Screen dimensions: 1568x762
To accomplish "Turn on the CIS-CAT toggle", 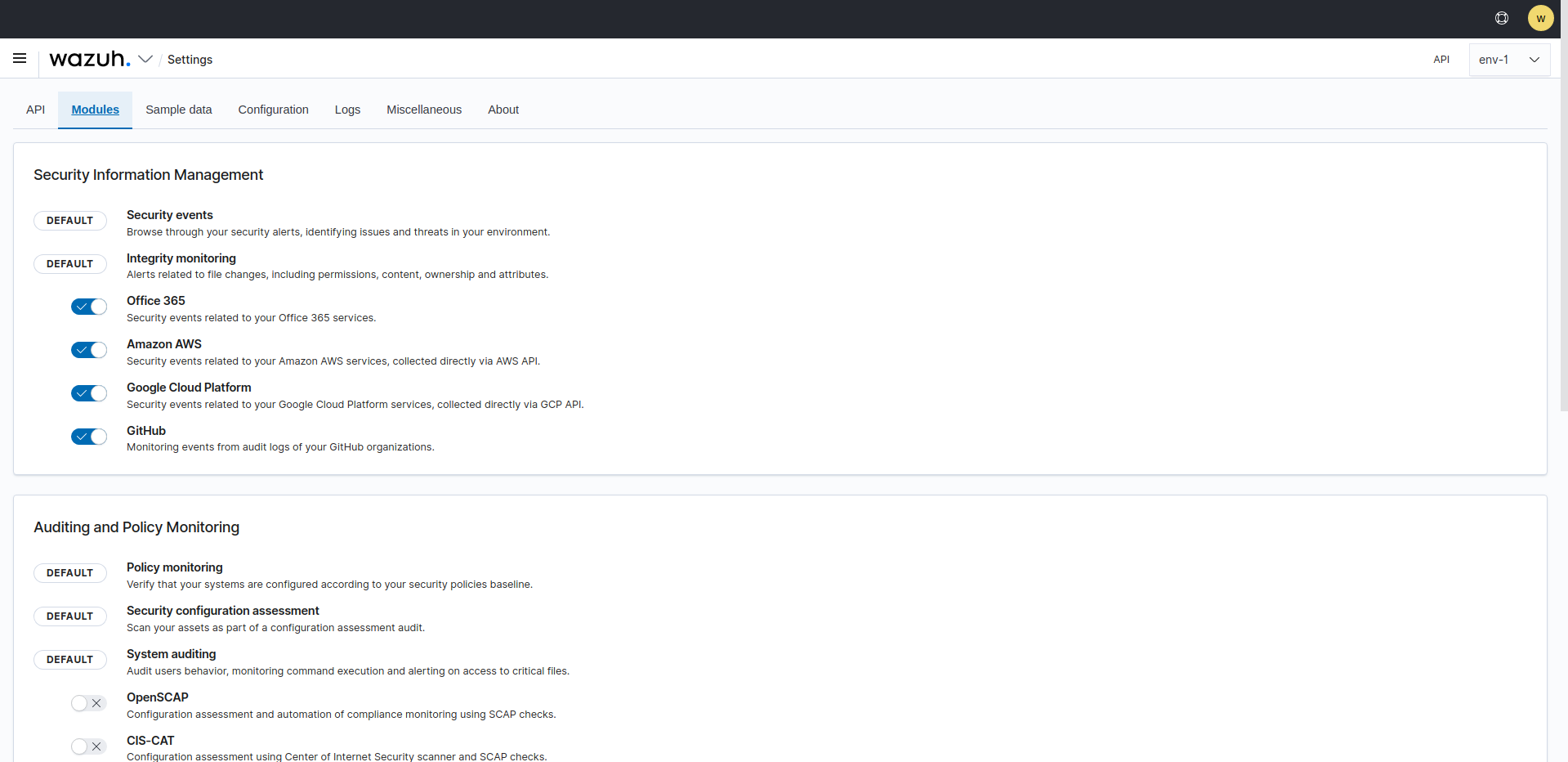I will click(x=89, y=746).
